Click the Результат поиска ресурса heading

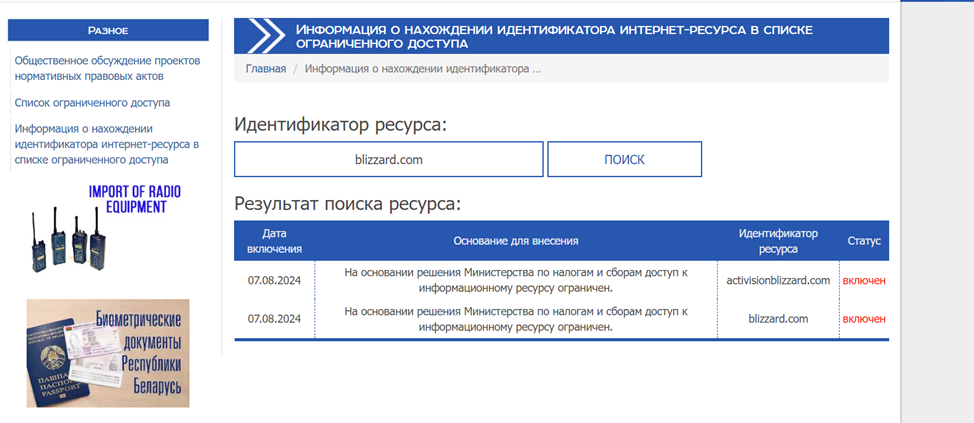(x=348, y=204)
